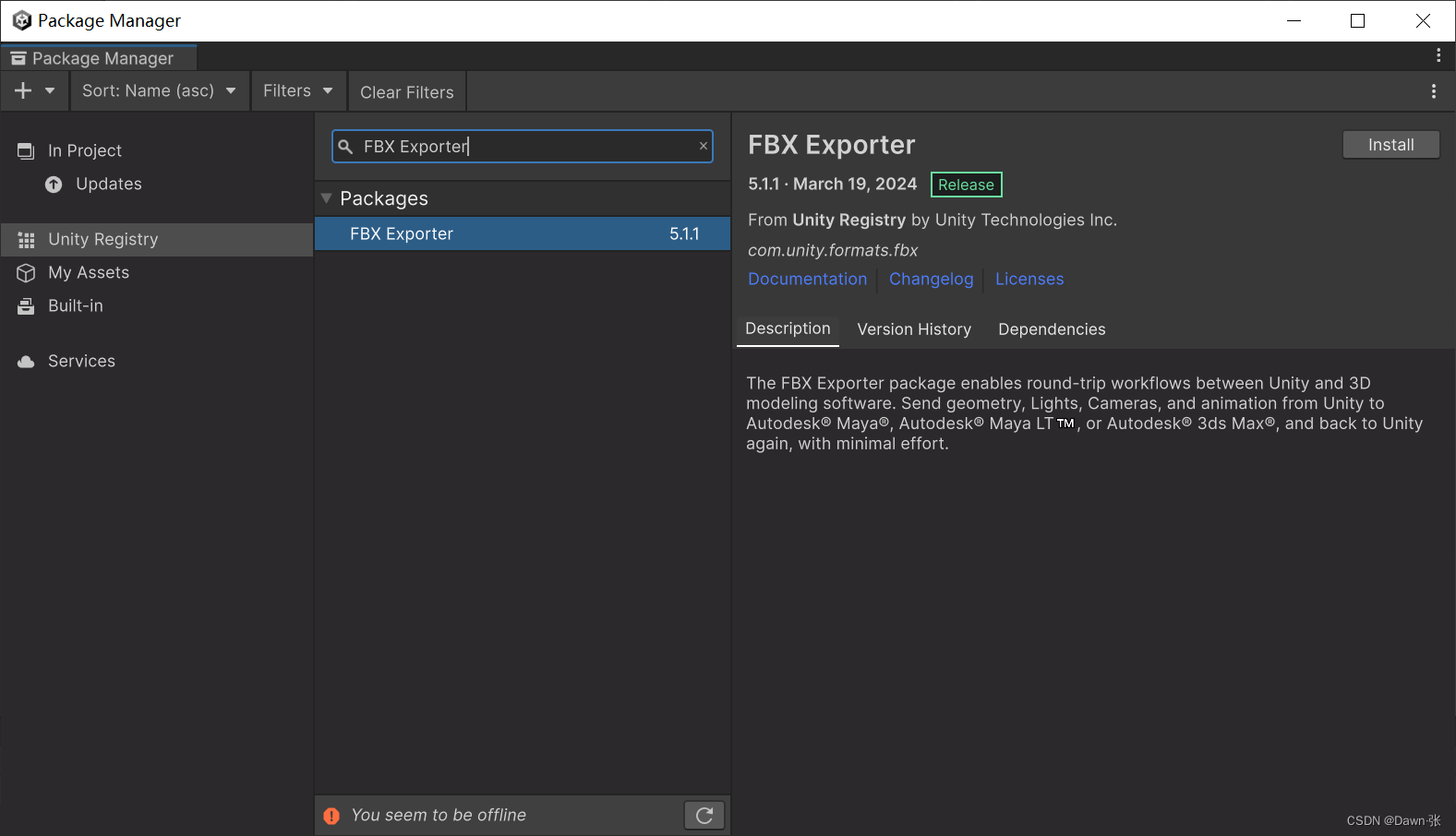Click the Services cloud icon
The image size is (1456, 836).
(x=26, y=362)
